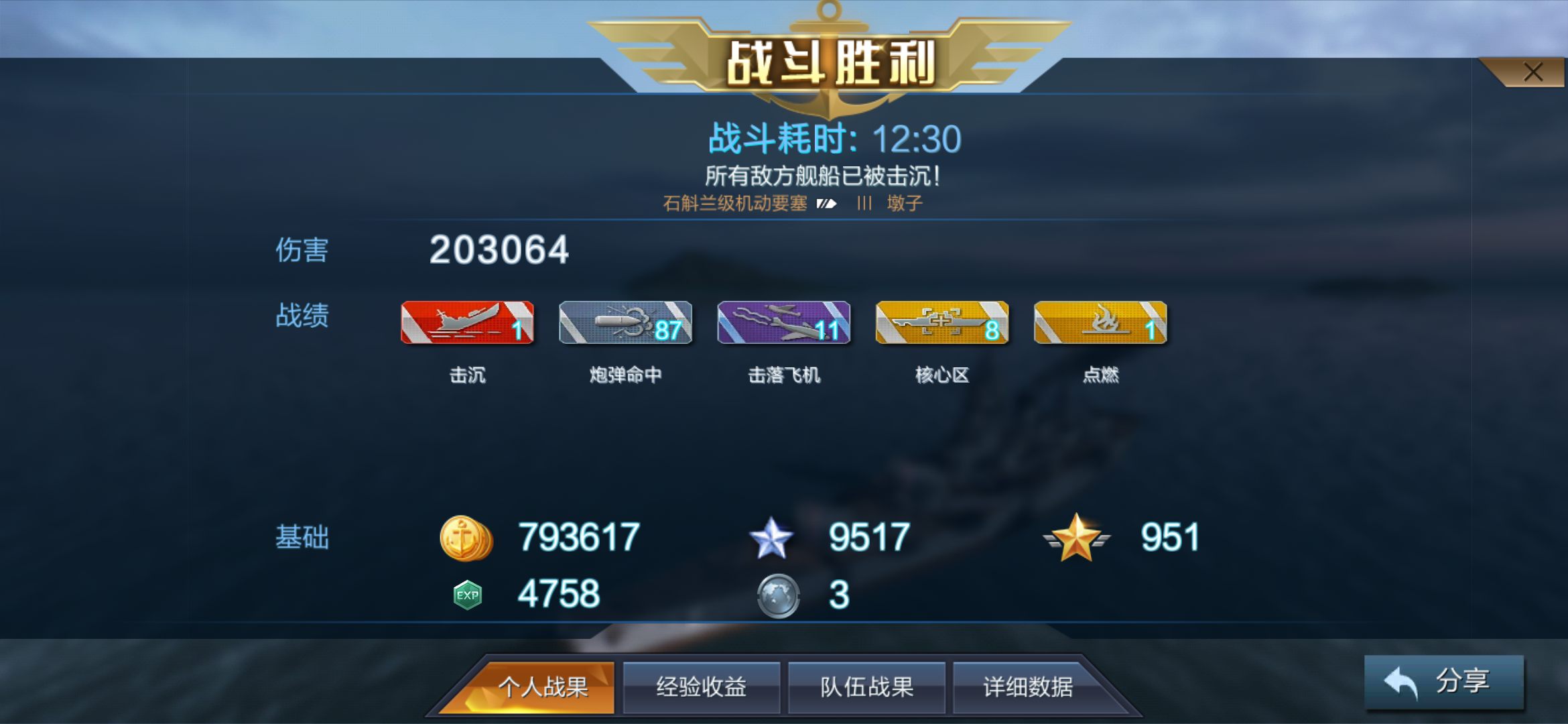Click the green EXP hexagon icon

tap(467, 595)
